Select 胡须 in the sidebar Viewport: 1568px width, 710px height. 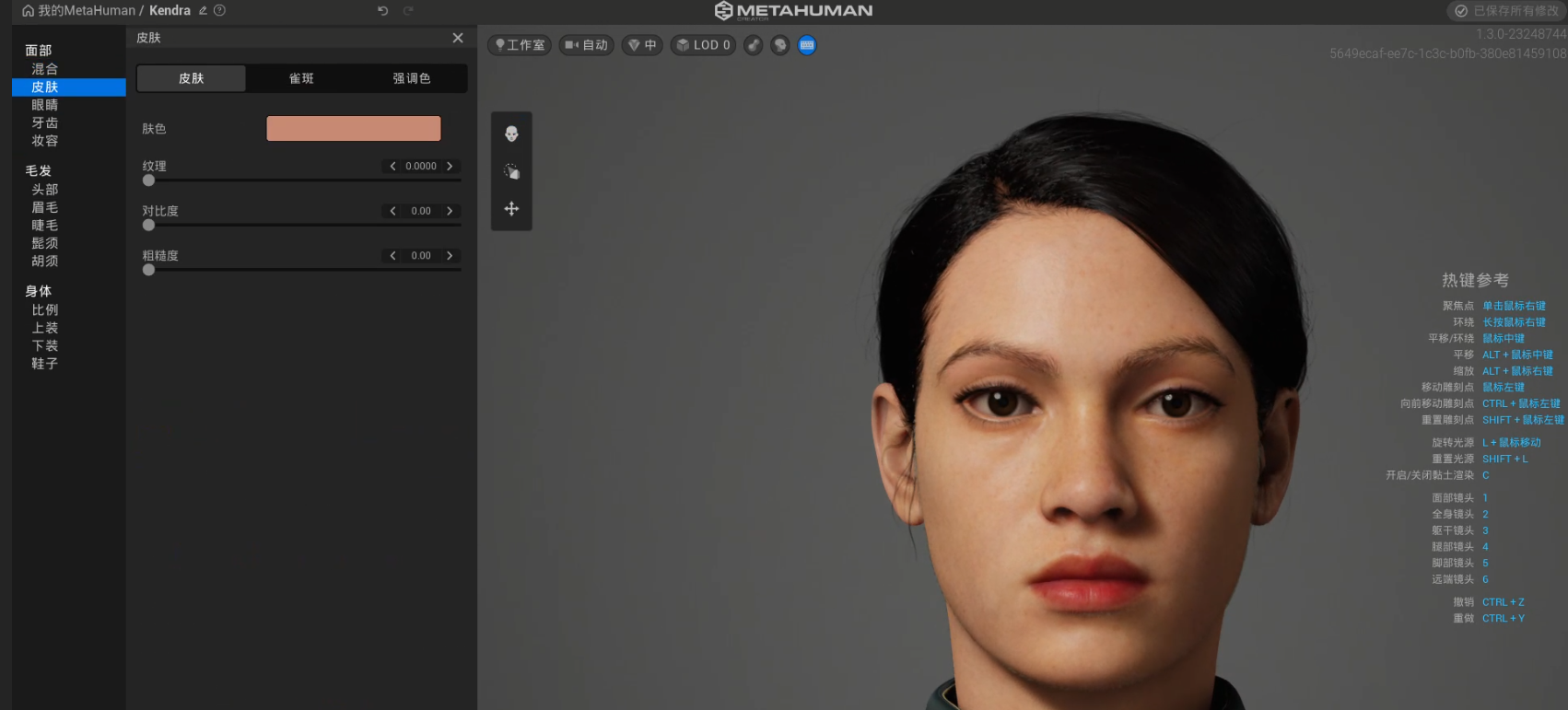(x=45, y=262)
